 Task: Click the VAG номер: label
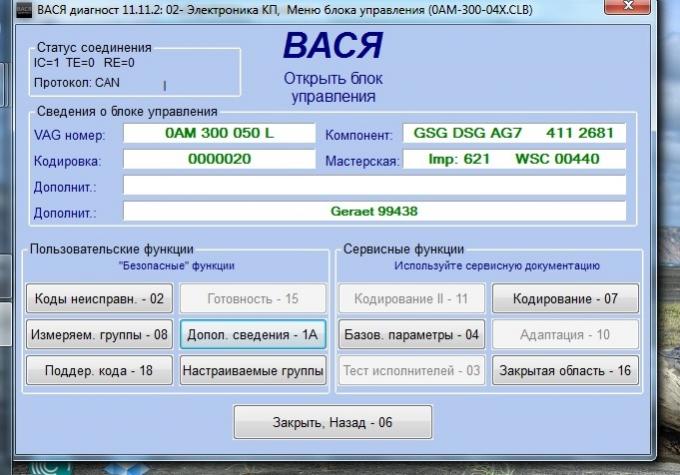click(x=69, y=135)
